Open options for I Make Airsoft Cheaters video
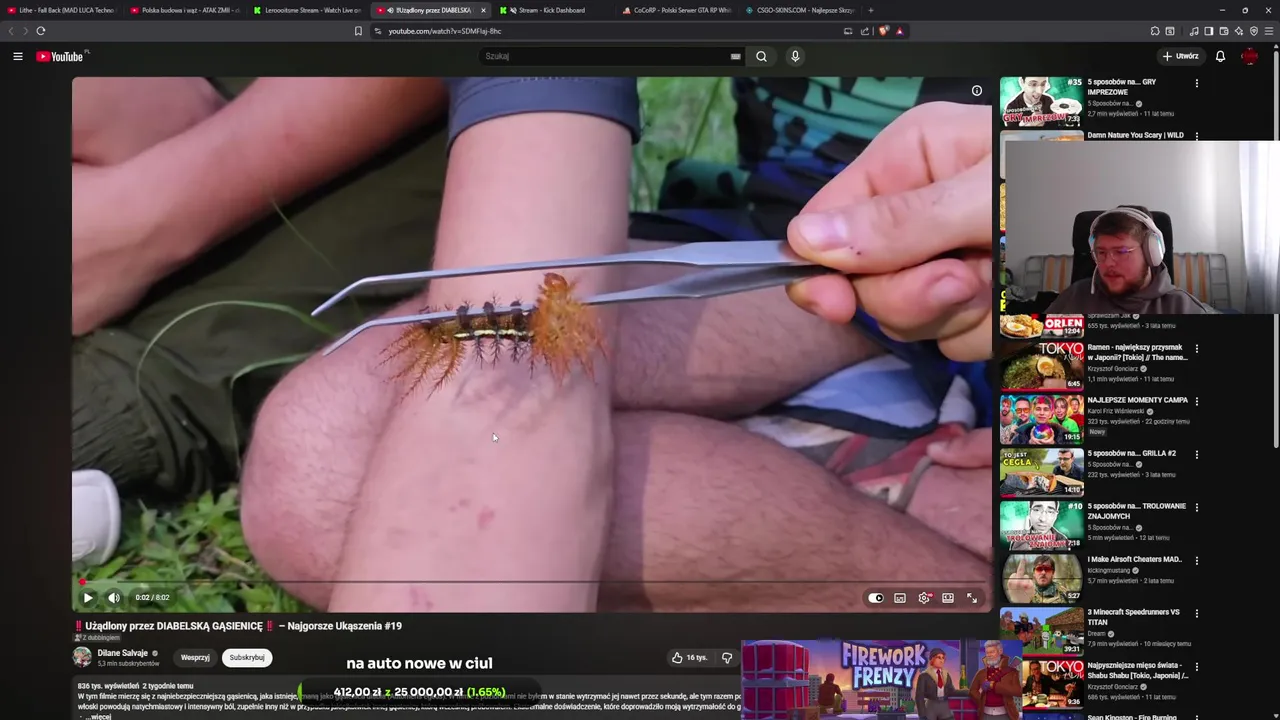The image size is (1280, 720). (1197, 561)
